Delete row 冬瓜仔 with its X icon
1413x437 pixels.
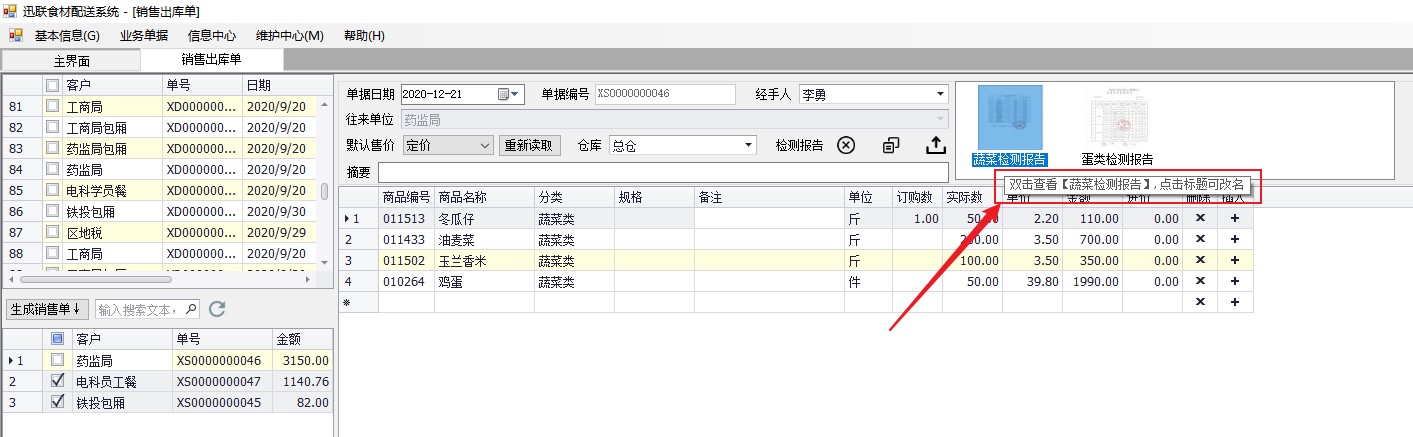(x=1200, y=218)
